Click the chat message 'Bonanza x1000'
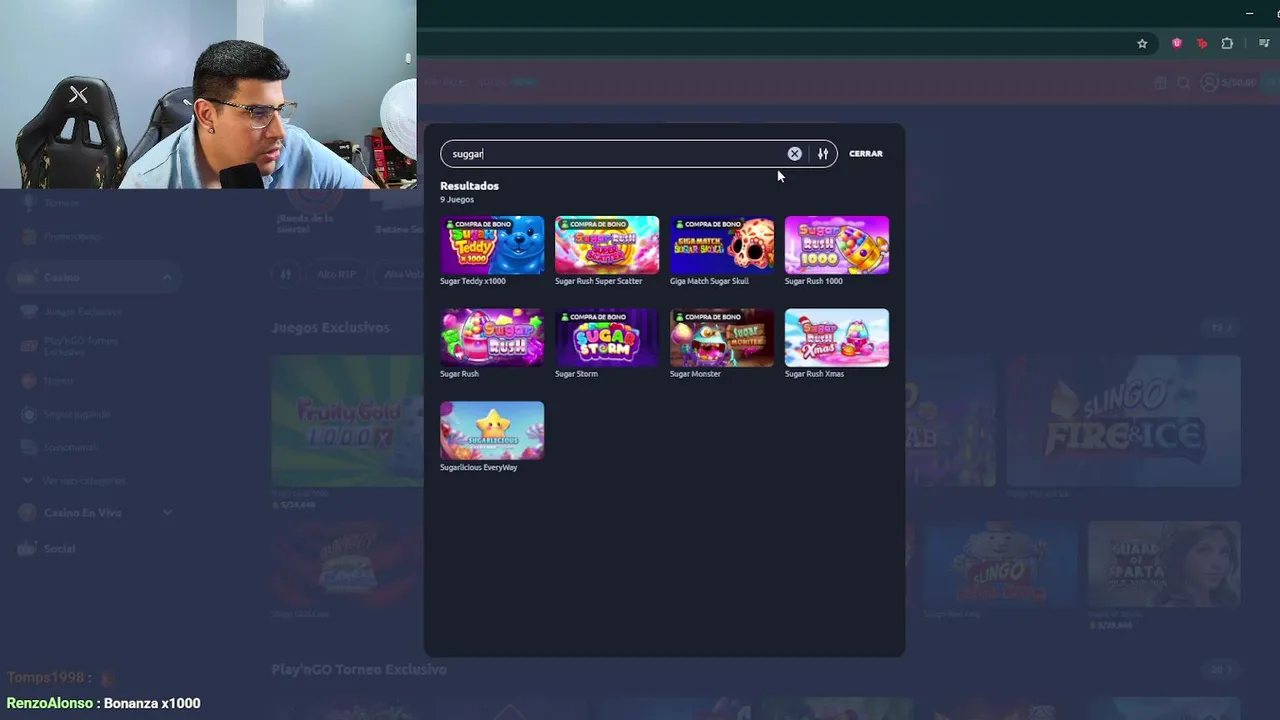Viewport: 1280px width, 720px height. 152,704
